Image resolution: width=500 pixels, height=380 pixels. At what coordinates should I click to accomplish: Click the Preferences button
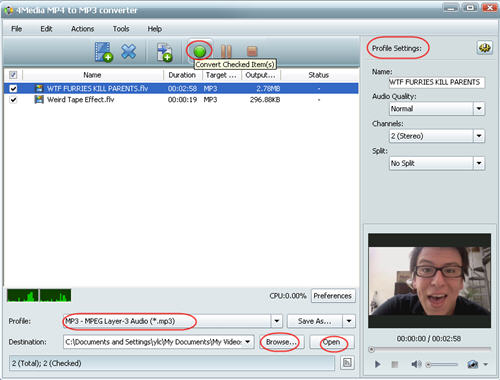tap(333, 296)
